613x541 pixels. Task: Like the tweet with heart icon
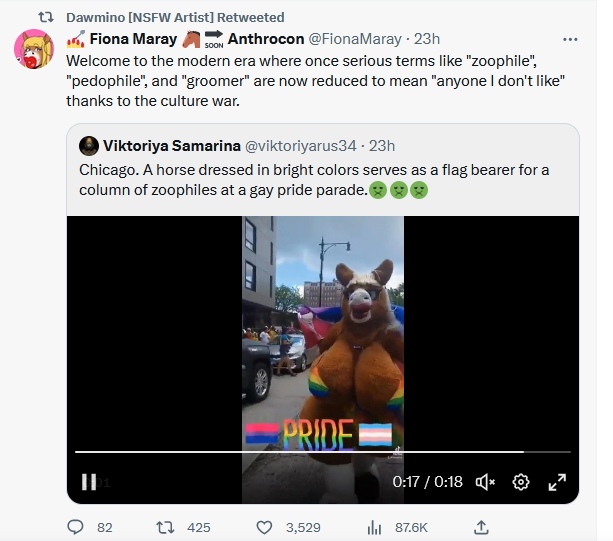tap(266, 526)
